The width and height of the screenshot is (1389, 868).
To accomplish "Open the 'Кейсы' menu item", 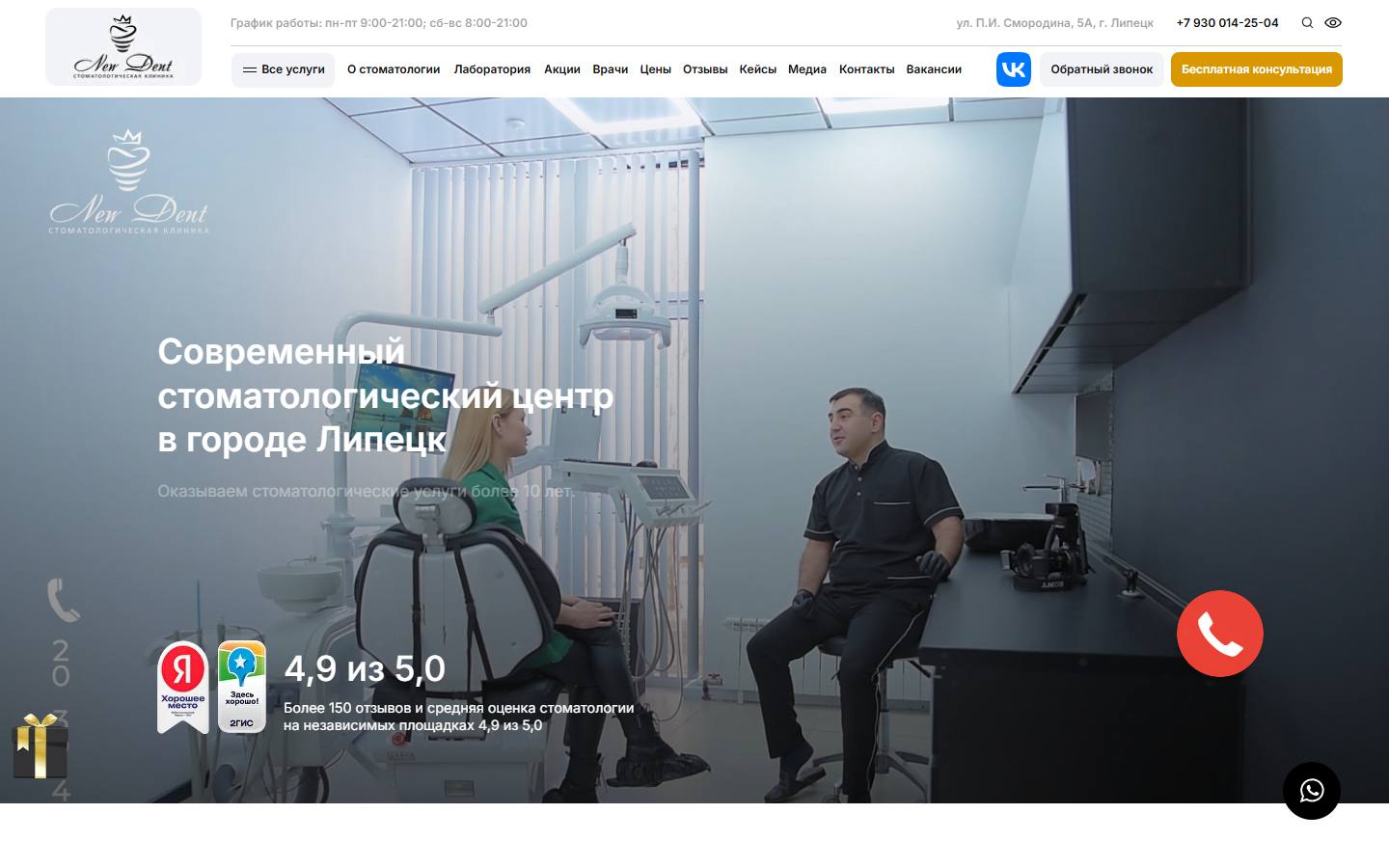I will coord(758,69).
